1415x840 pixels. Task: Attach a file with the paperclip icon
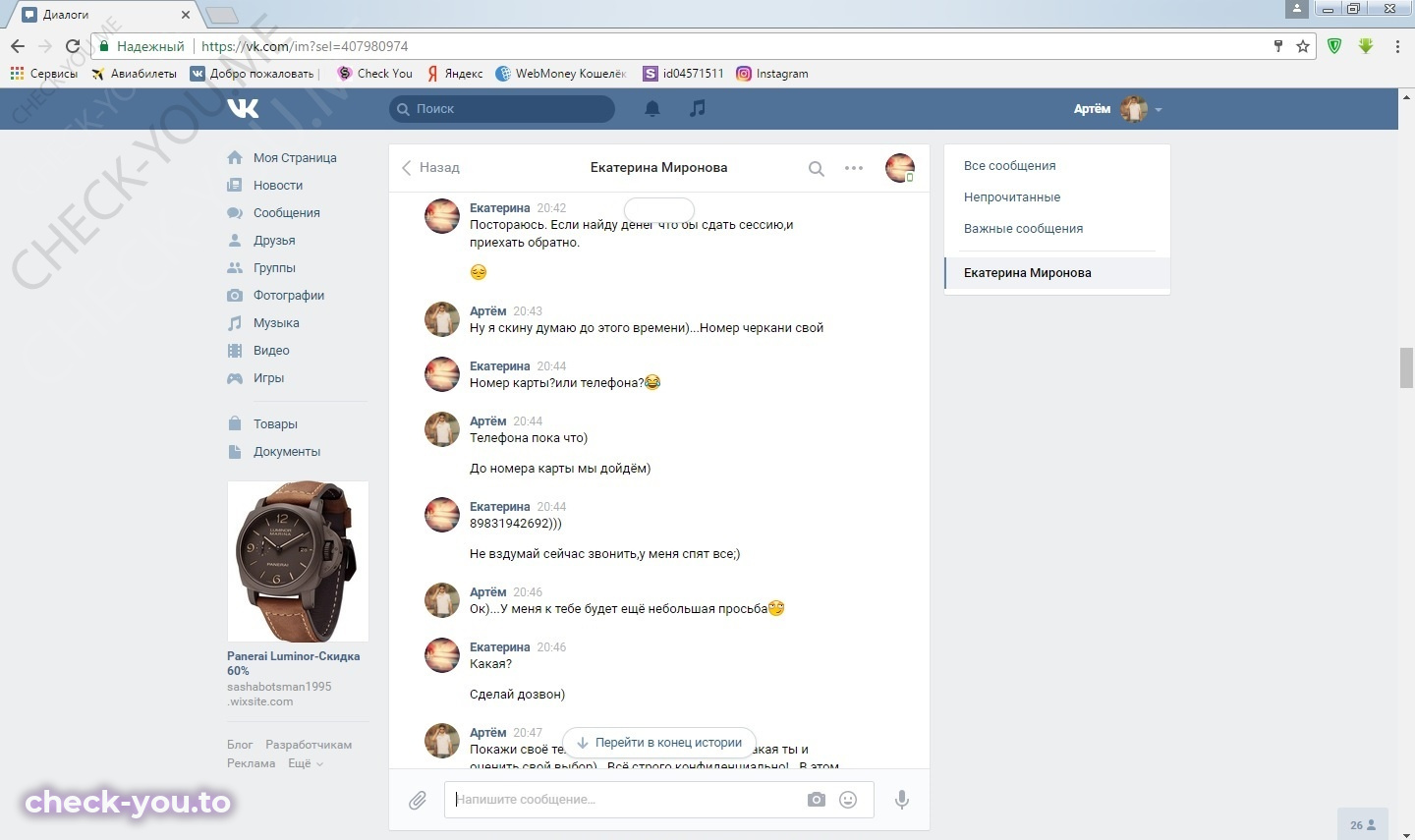418,800
